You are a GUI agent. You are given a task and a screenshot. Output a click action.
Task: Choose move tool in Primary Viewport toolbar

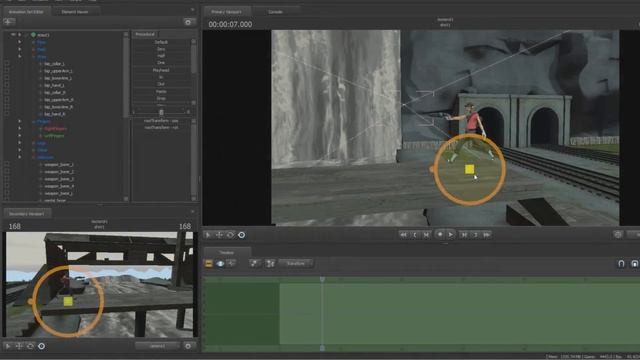pos(219,235)
